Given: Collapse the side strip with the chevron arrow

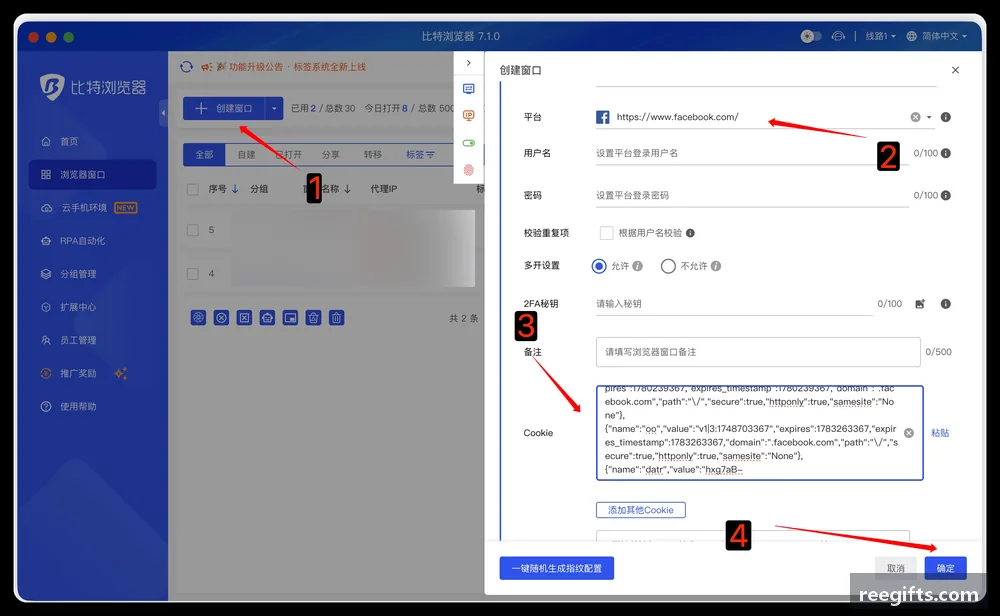Looking at the screenshot, I should click(469, 63).
